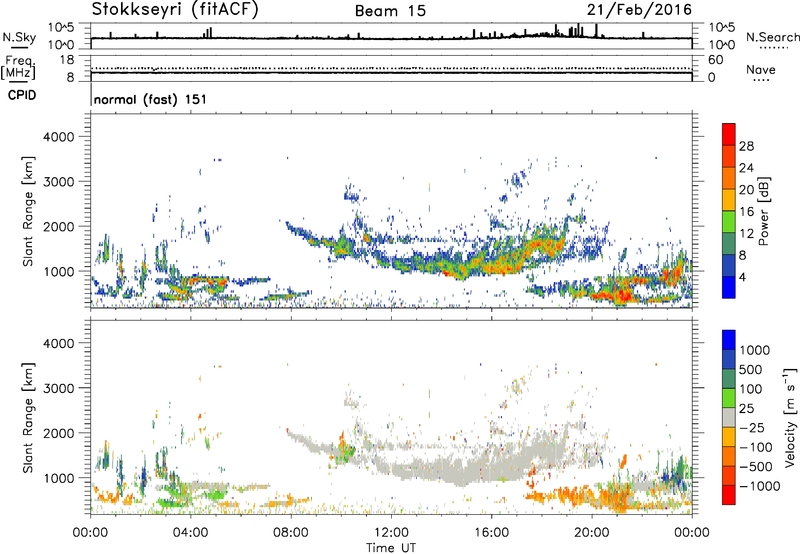Click the 'CPID' label
The height and width of the screenshot is (554, 800).
click(x=22, y=95)
